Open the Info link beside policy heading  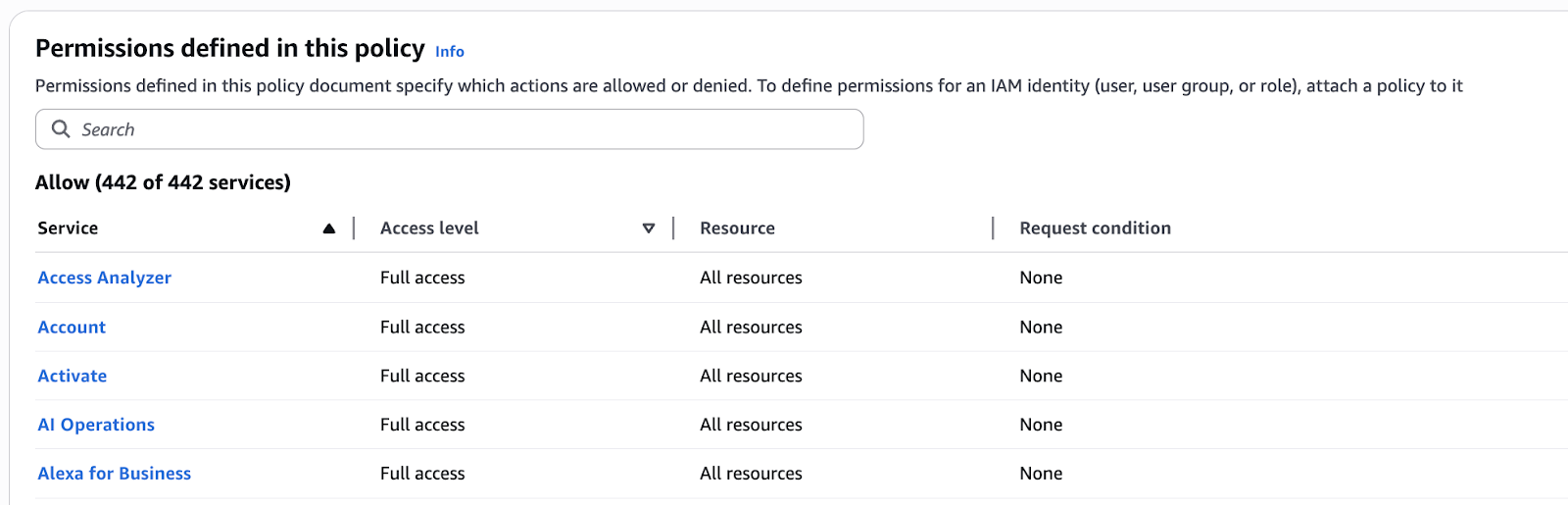[x=450, y=52]
